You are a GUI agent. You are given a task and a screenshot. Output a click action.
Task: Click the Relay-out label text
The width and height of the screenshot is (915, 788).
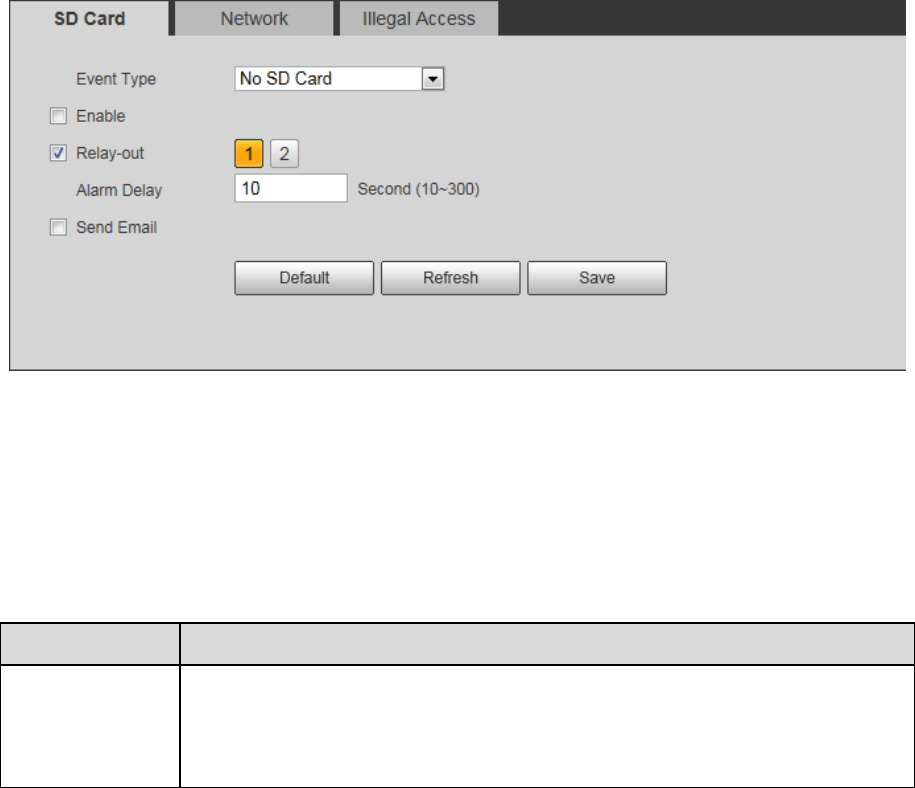[110, 153]
